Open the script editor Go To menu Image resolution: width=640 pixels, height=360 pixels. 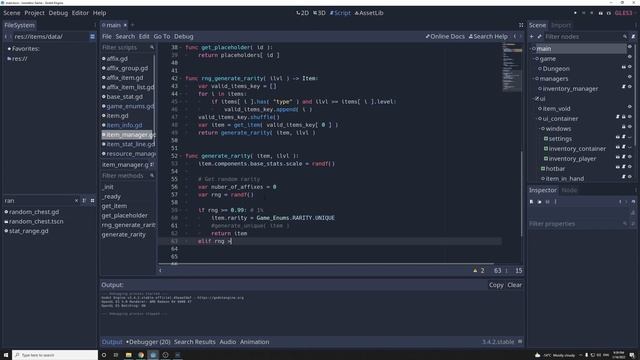[x=162, y=36]
